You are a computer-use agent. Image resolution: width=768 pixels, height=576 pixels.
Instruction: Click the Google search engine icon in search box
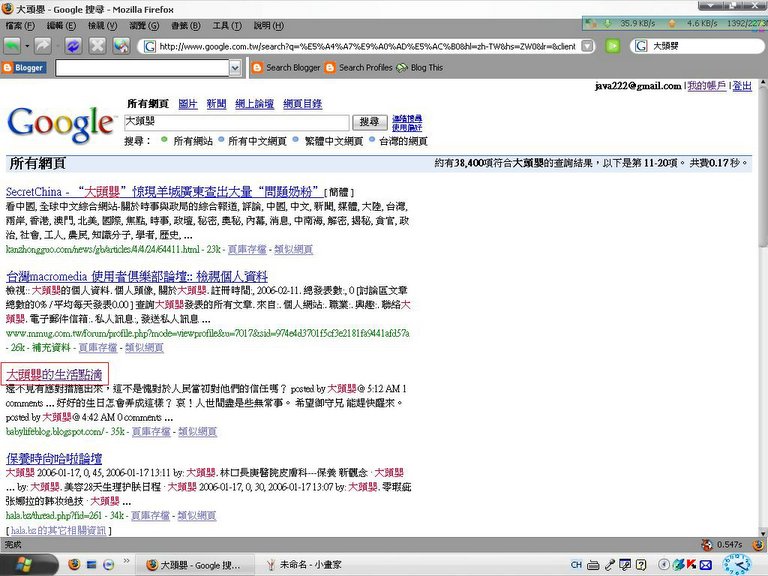click(641, 46)
